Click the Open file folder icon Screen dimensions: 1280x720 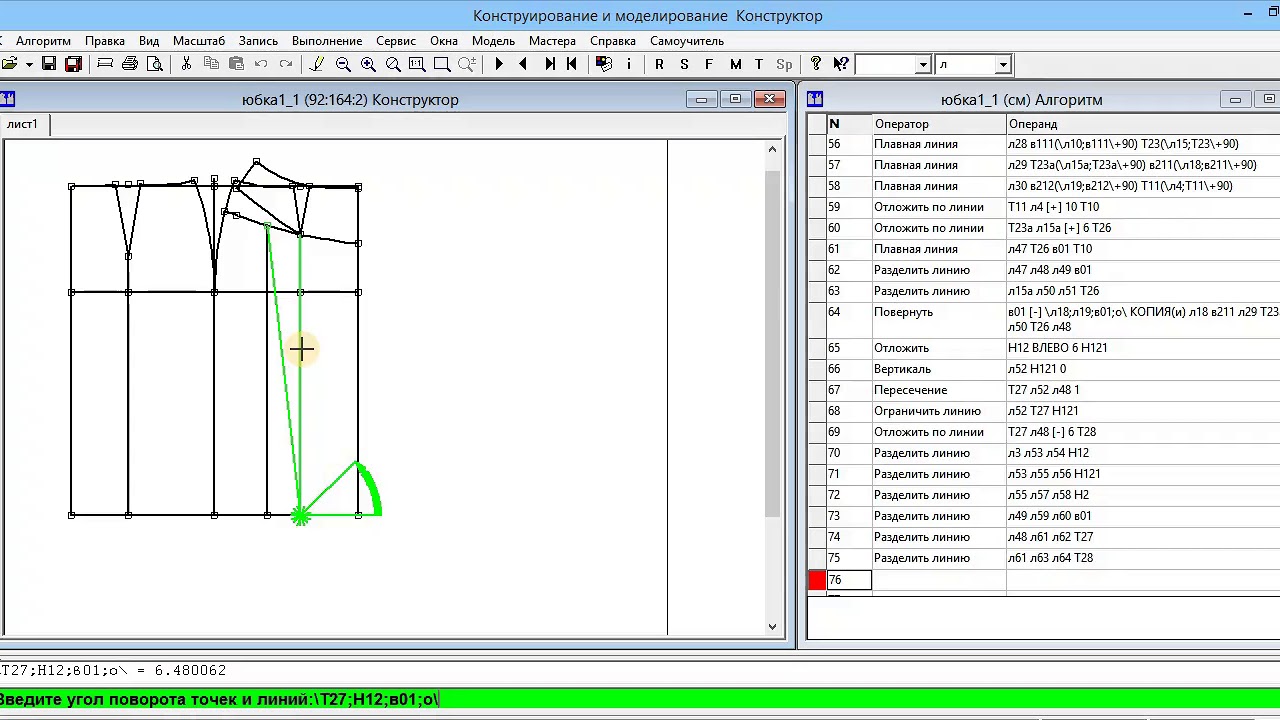(8, 64)
